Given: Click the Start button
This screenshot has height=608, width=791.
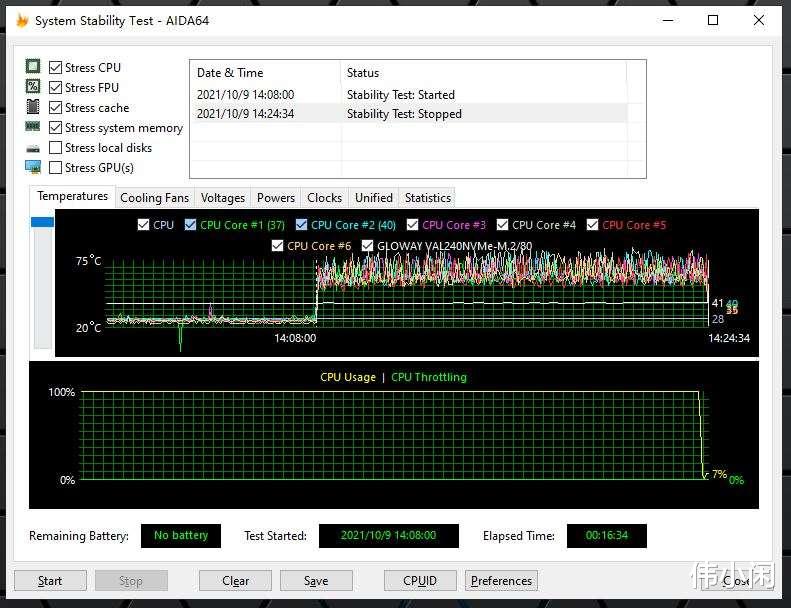Looking at the screenshot, I should point(50,581).
